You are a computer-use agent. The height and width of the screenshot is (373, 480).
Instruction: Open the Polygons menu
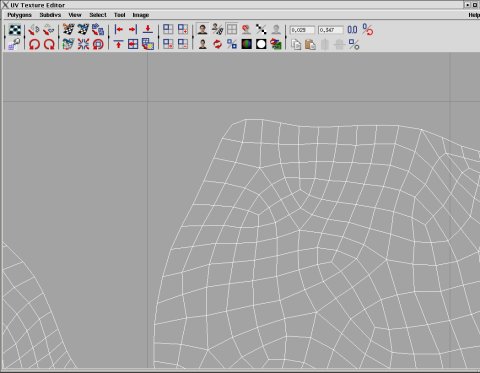(19, 15)
